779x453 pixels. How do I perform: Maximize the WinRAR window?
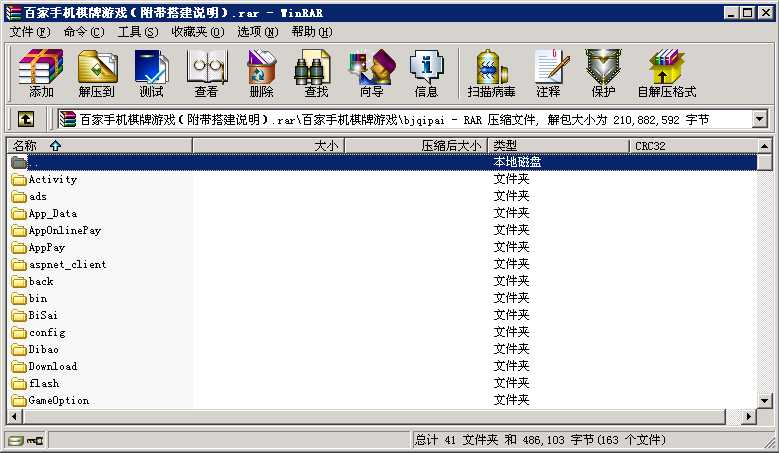pos(747,12)
